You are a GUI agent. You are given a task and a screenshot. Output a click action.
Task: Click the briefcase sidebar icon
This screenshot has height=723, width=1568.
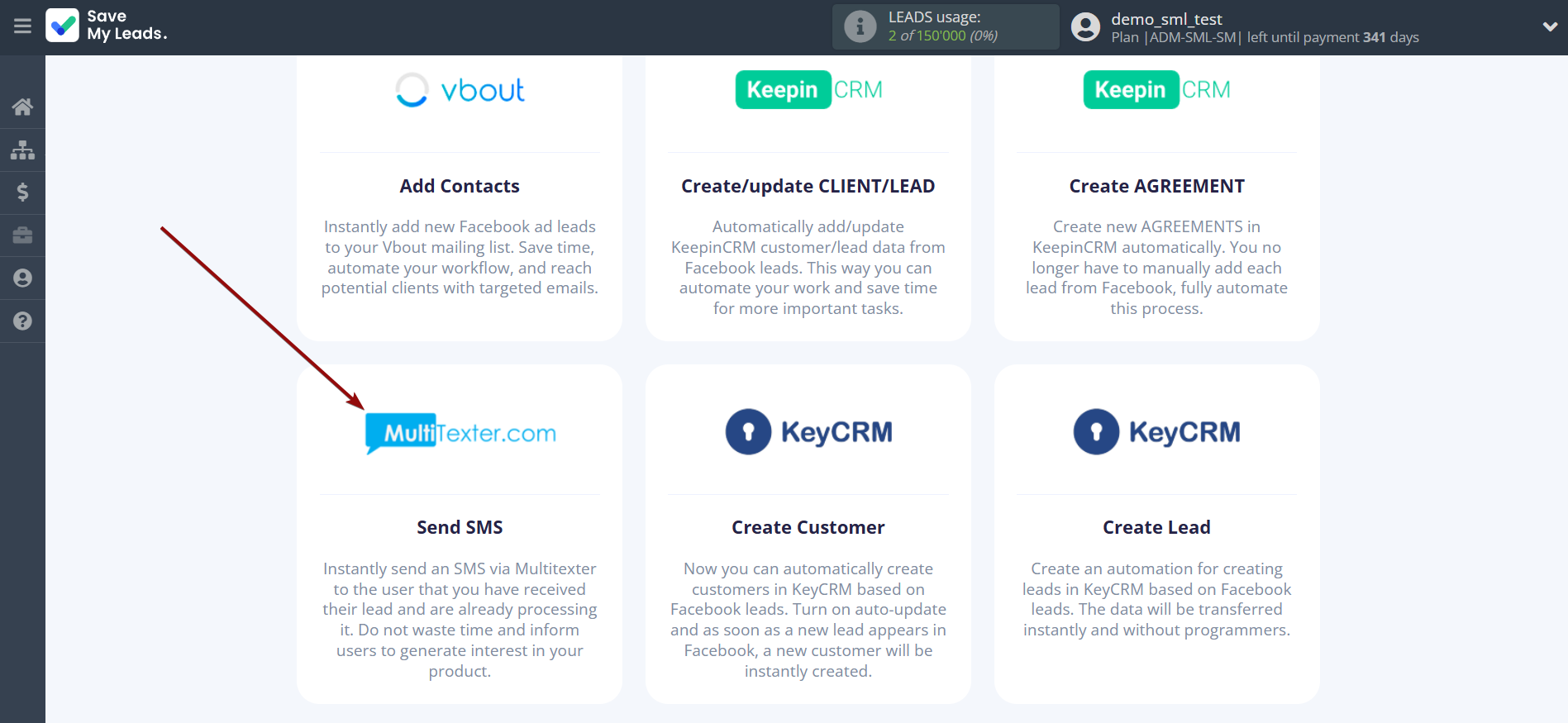point(22,235)
